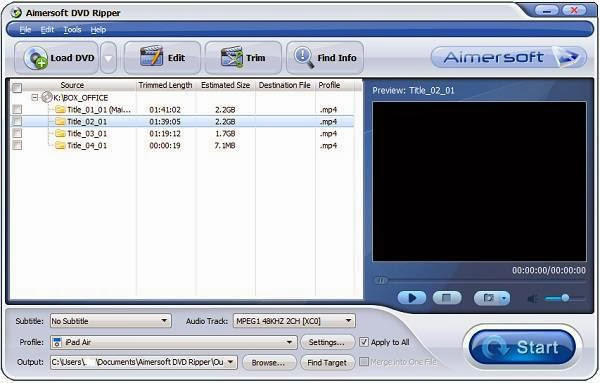This screenshot has height=383, width=600.
Task: Select the Title_01_01 (Mai... row
Action: 183,110
